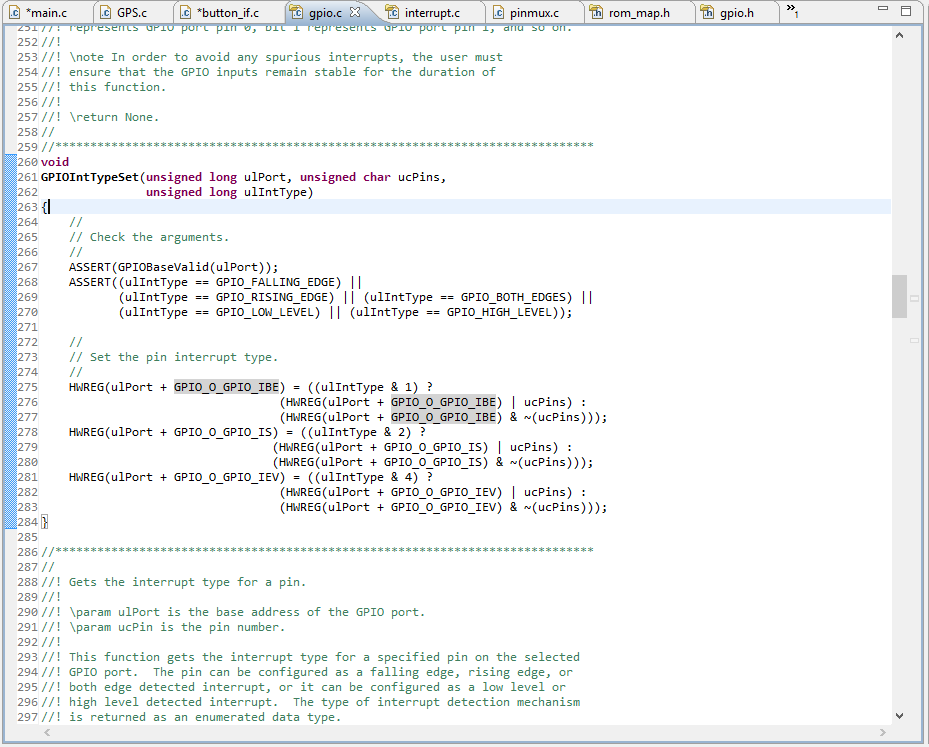The image size is (929, 747).
Task: Click GPIOBaseValid in the ASSERT on line 267
Action: (x=163, y=267)
